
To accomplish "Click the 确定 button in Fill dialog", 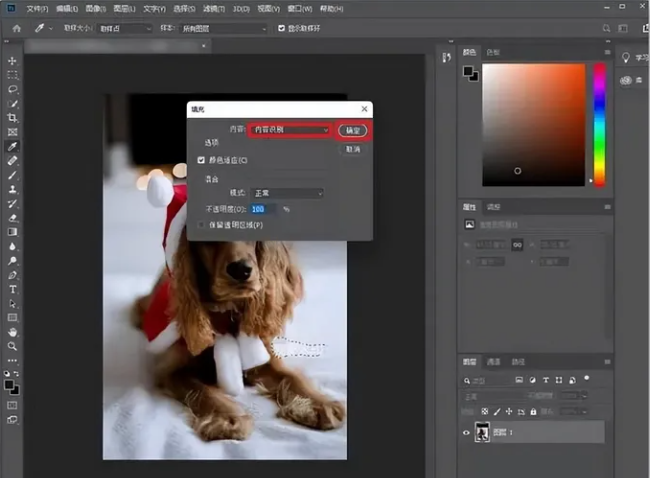I will pos(353,130).
